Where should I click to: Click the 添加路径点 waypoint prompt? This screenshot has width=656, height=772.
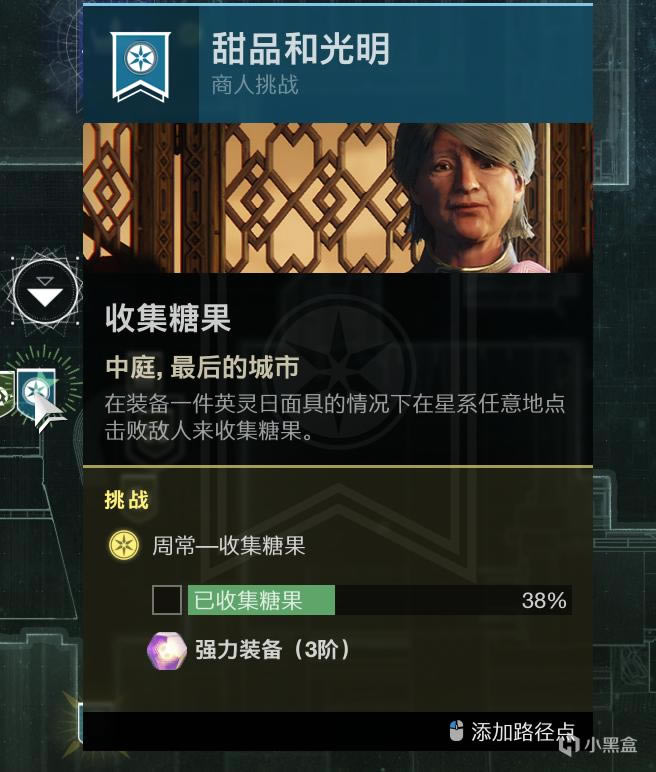[x=524, y=732]
